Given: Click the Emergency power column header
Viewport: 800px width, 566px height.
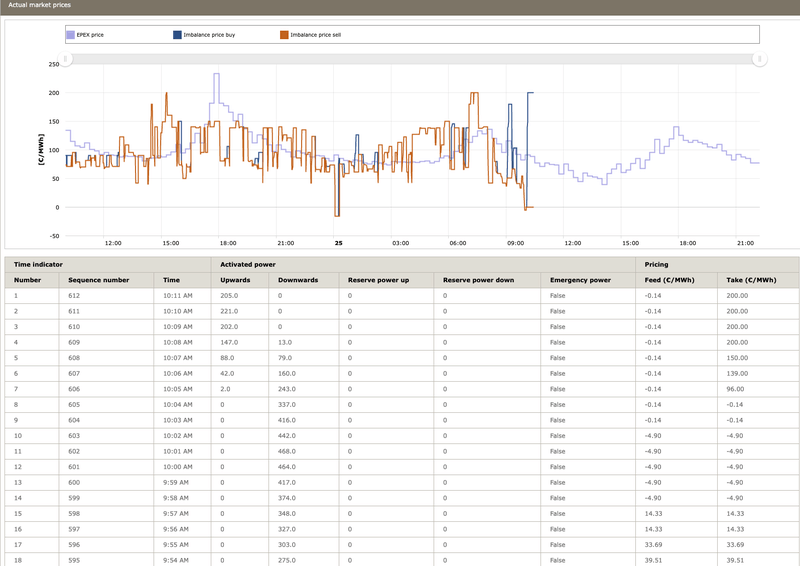Looking at the screenshot, I should [x=580, y=280].
